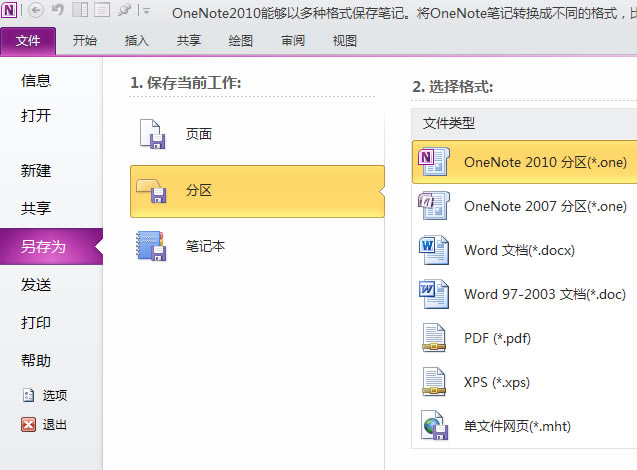Open 选项 settings
Viewport: 637px width, 470px height.
pos(45,395)
